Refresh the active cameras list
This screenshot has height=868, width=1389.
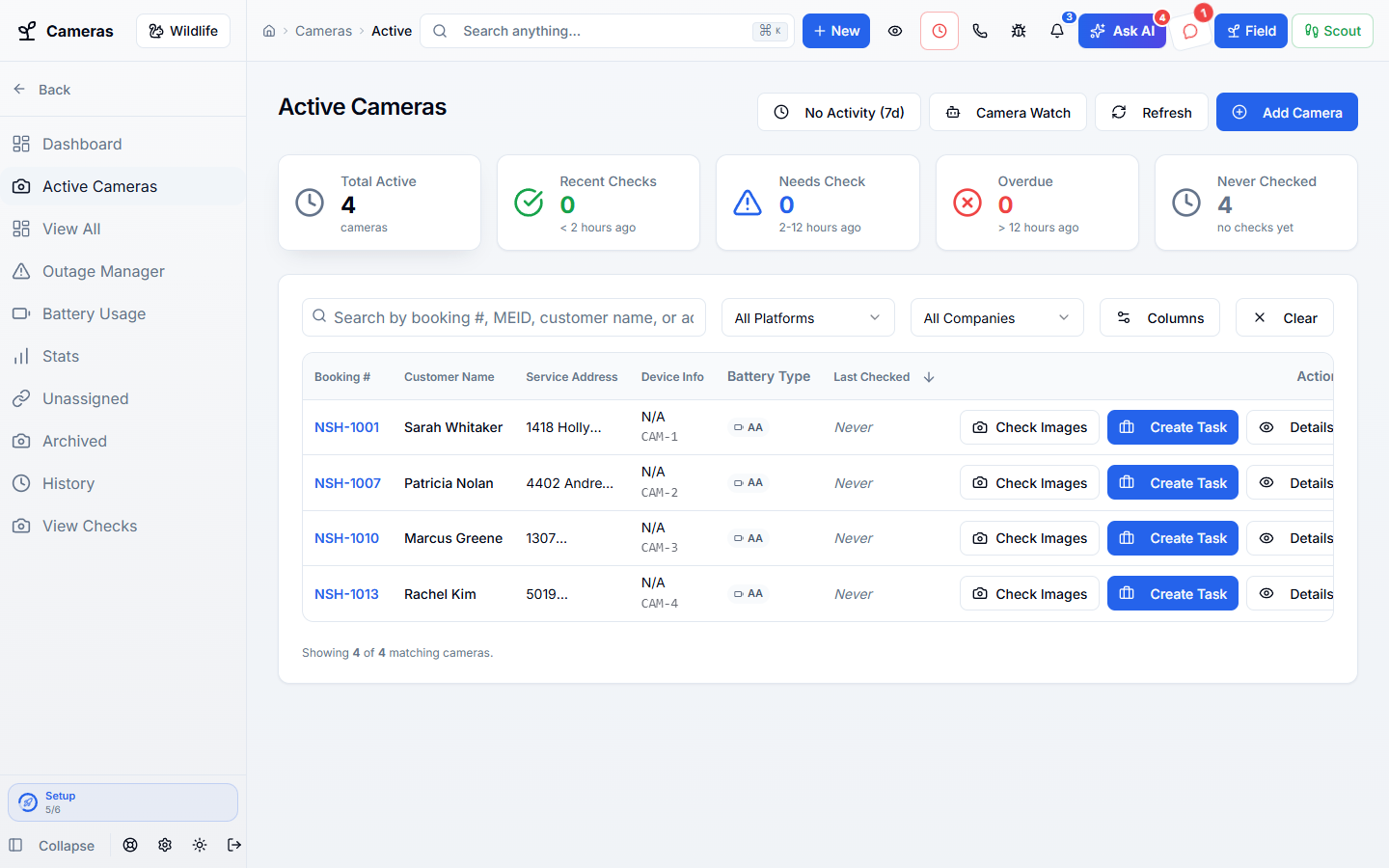(x=1152, y=113)
